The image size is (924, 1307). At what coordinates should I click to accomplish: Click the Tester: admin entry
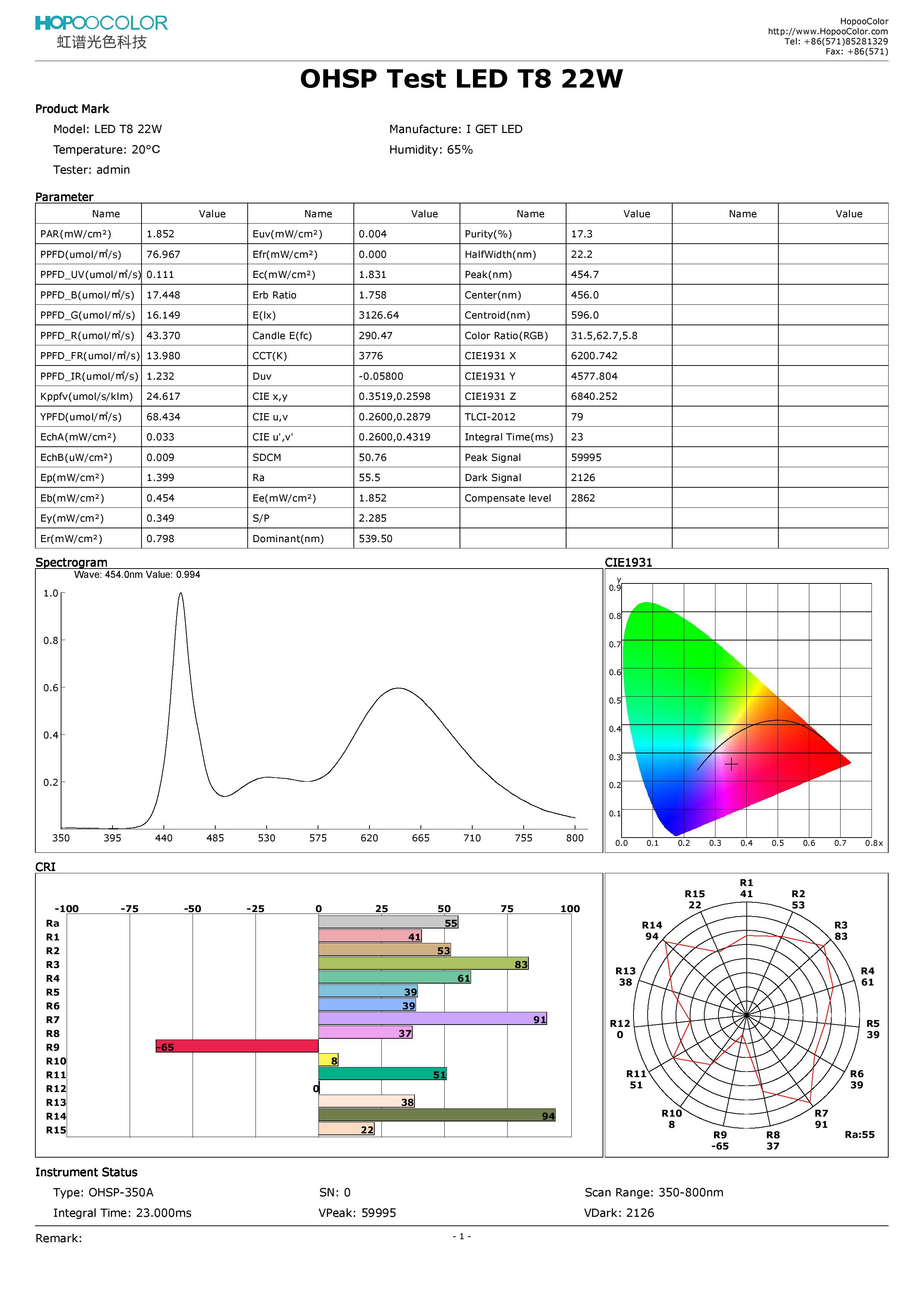point(92,170)
